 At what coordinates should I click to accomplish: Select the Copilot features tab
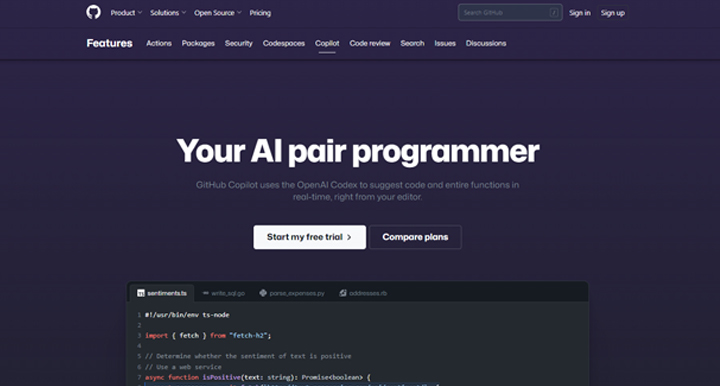[x=327, y=43]
